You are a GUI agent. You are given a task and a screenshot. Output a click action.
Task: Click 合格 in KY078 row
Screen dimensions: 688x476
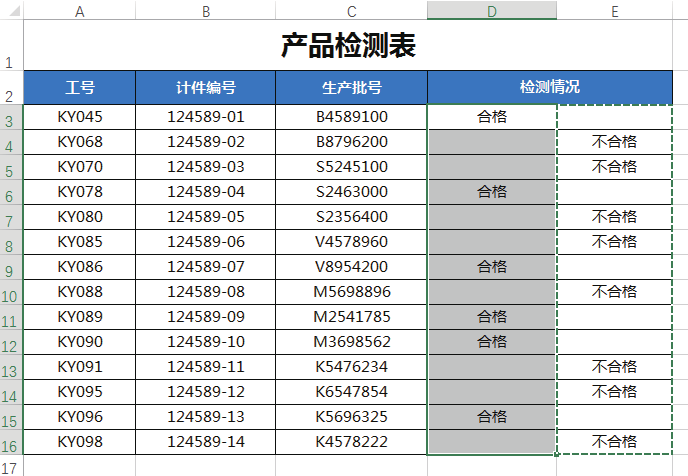(492, 192)
